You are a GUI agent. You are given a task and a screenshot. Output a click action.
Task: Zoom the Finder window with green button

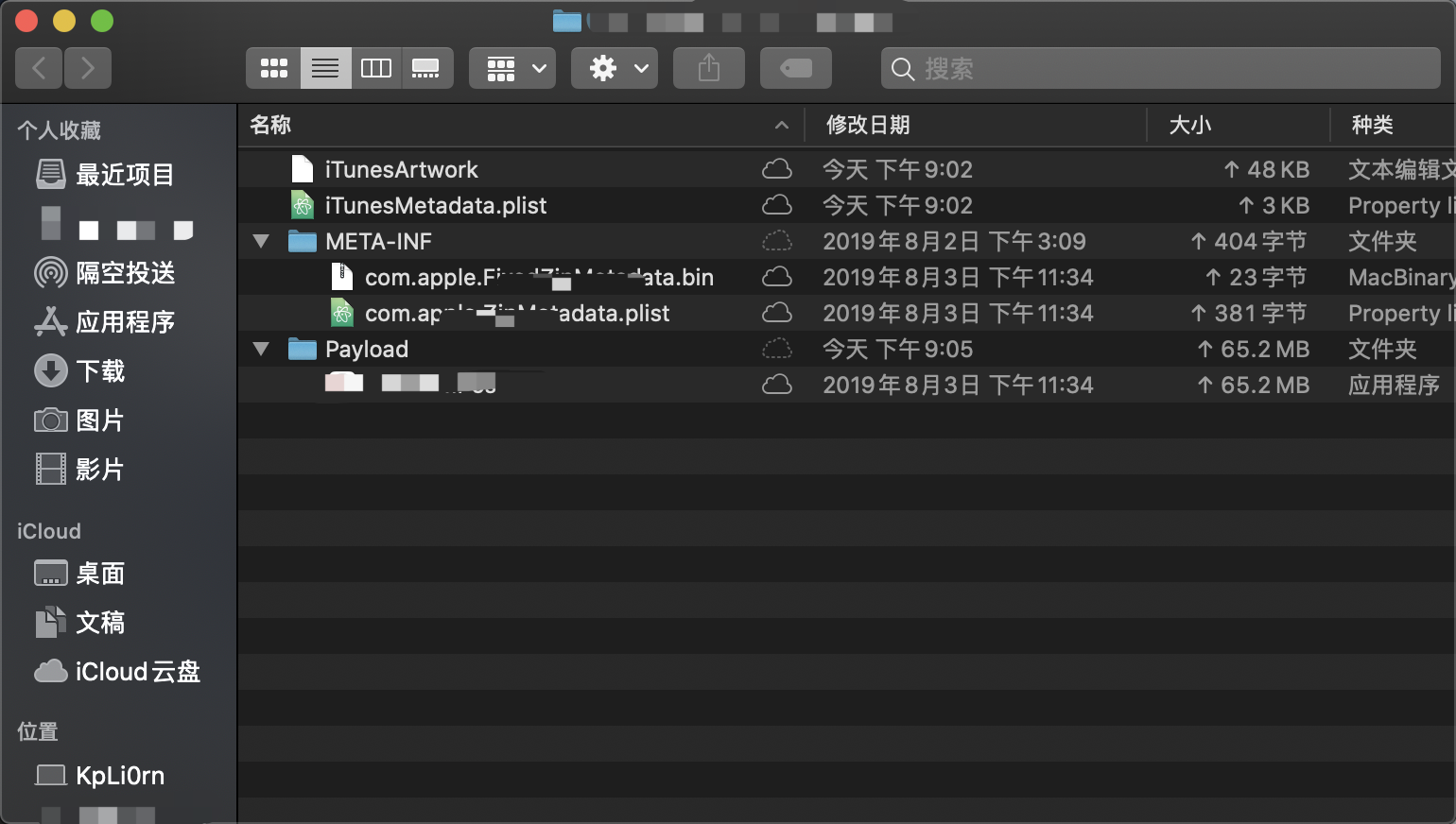point(102,20)
